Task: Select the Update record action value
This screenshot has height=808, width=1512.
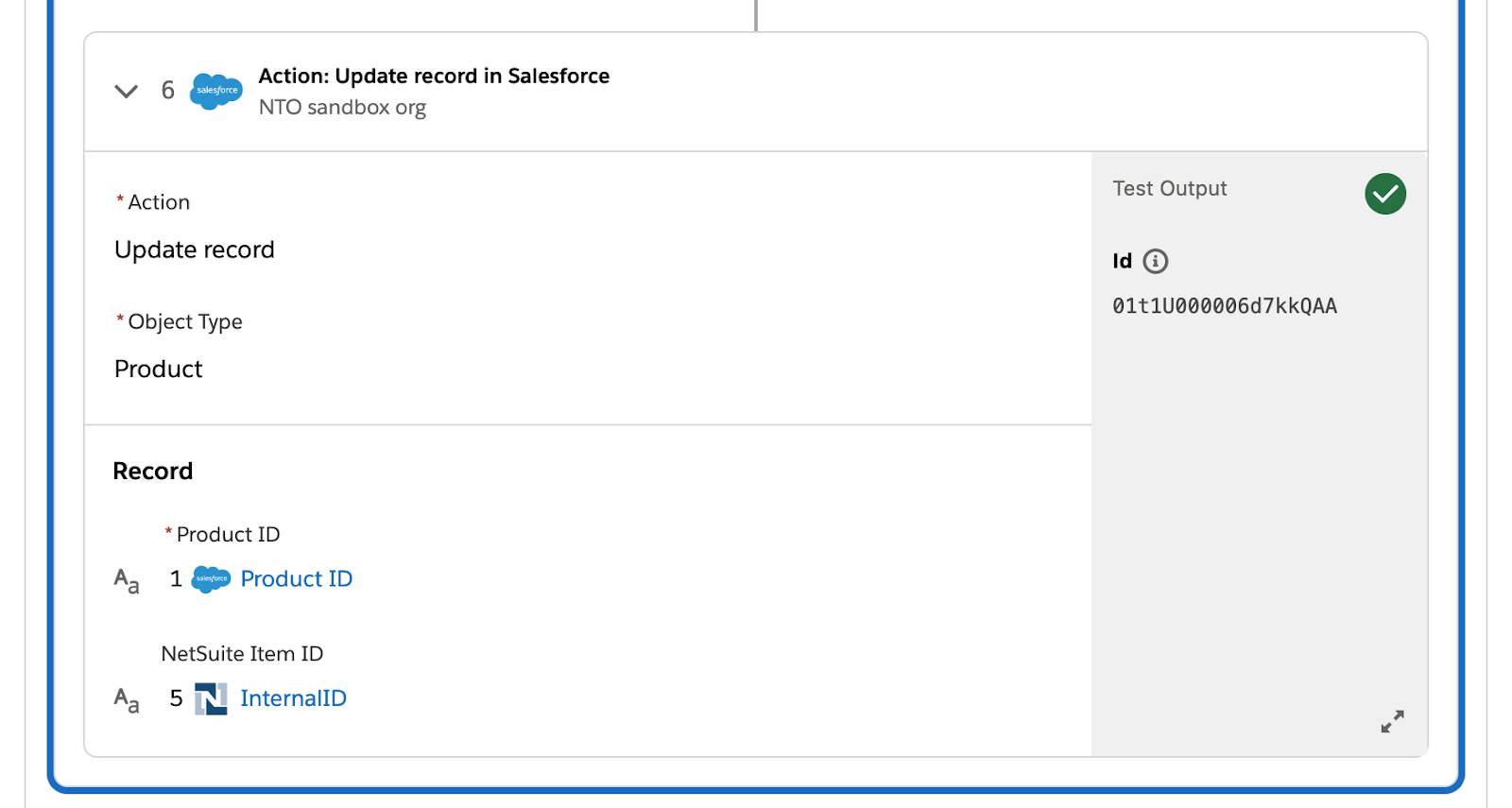Action: pos(195,249)
